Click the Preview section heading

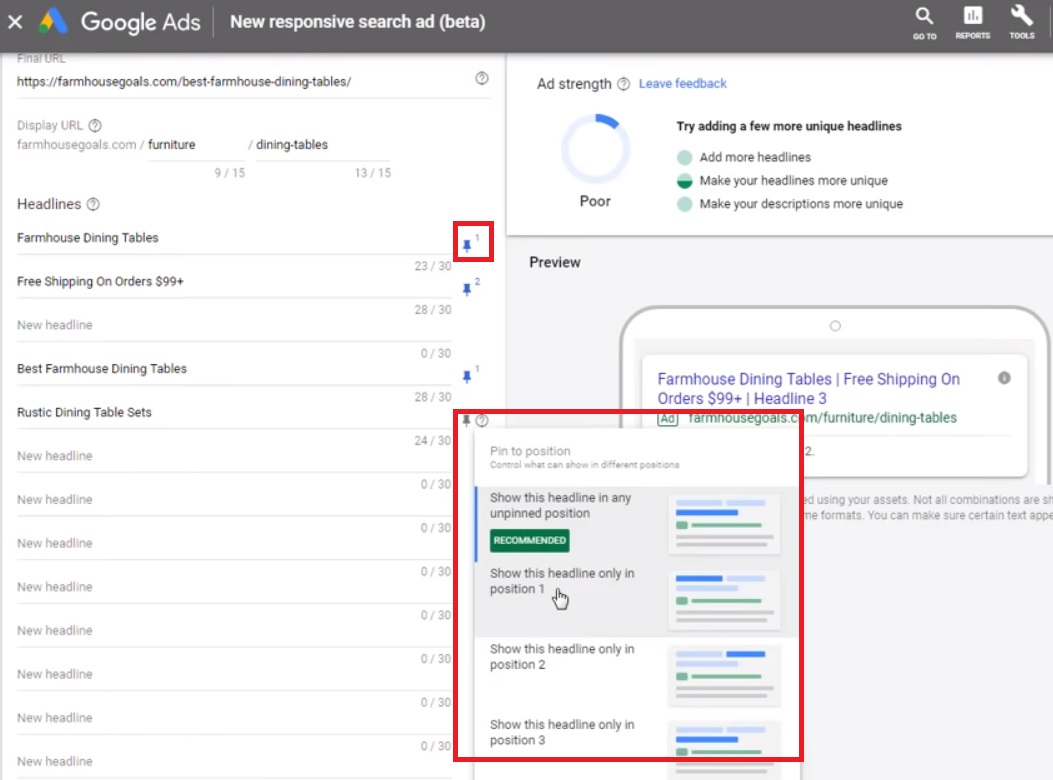click(555, 263)
